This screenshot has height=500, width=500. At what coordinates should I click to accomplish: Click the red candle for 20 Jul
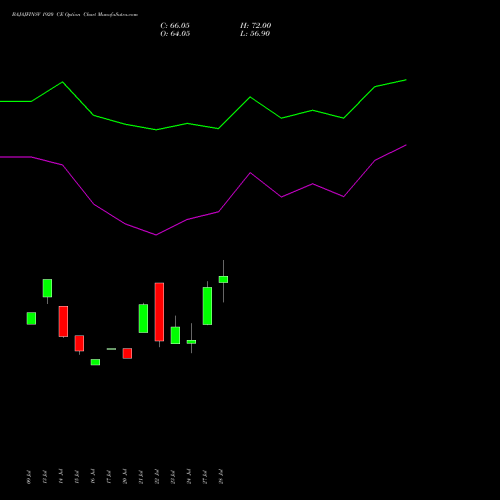click(127, 353)
